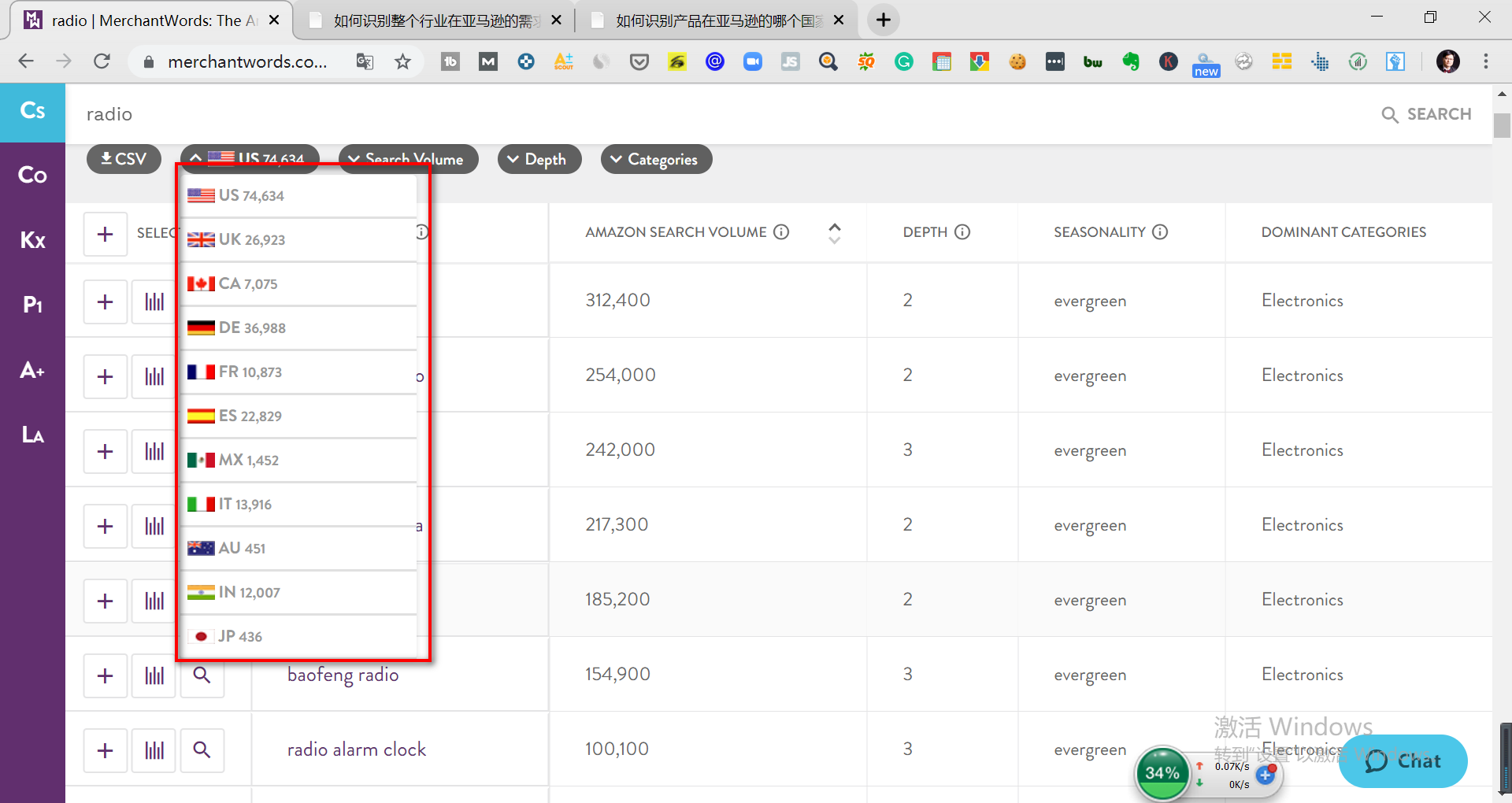Open the Cs sidebar module
Image resolution: width=1512 pixels, height=803 pixels.
32,111
